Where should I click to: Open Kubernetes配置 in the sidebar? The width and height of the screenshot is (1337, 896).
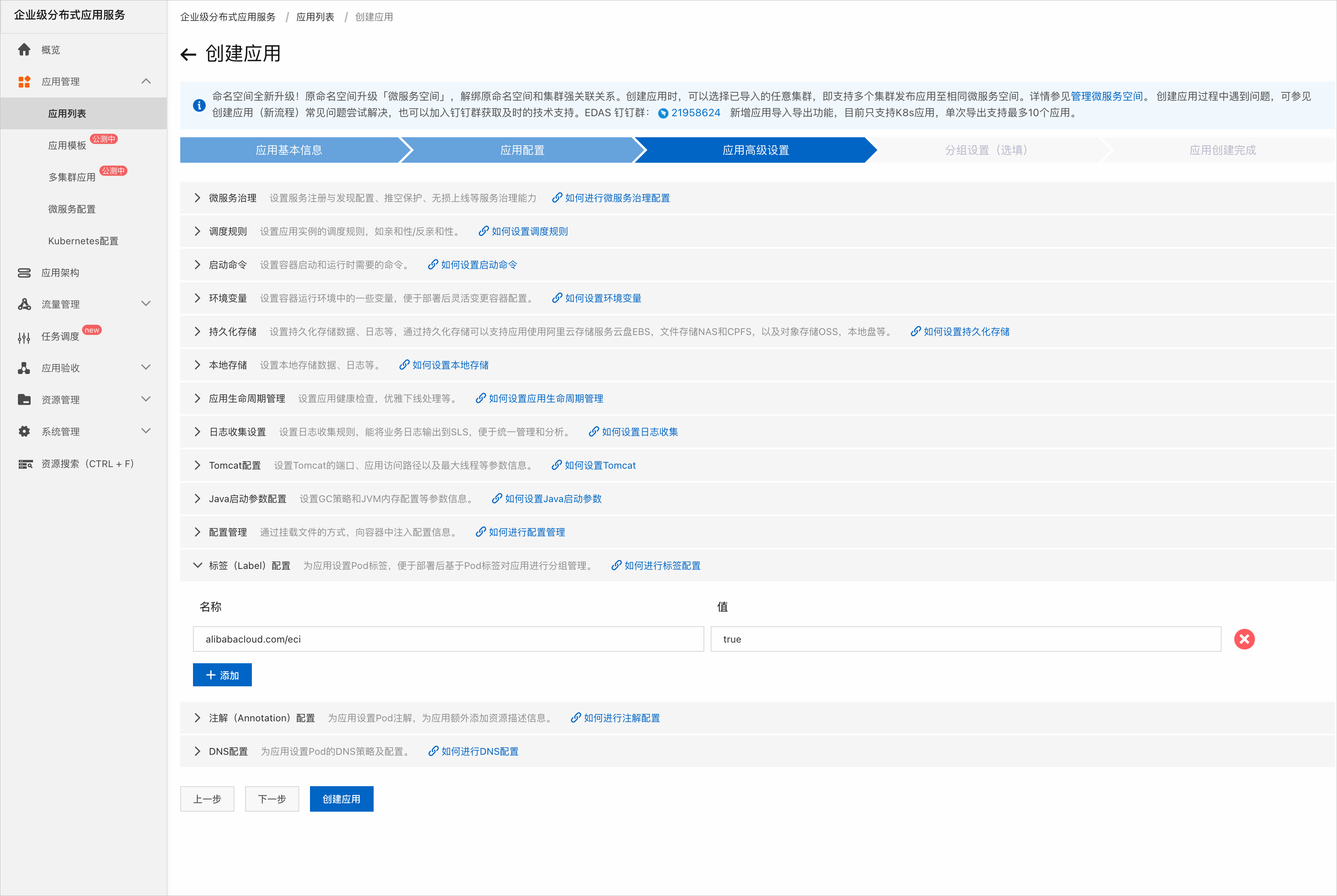click(84, 241)
